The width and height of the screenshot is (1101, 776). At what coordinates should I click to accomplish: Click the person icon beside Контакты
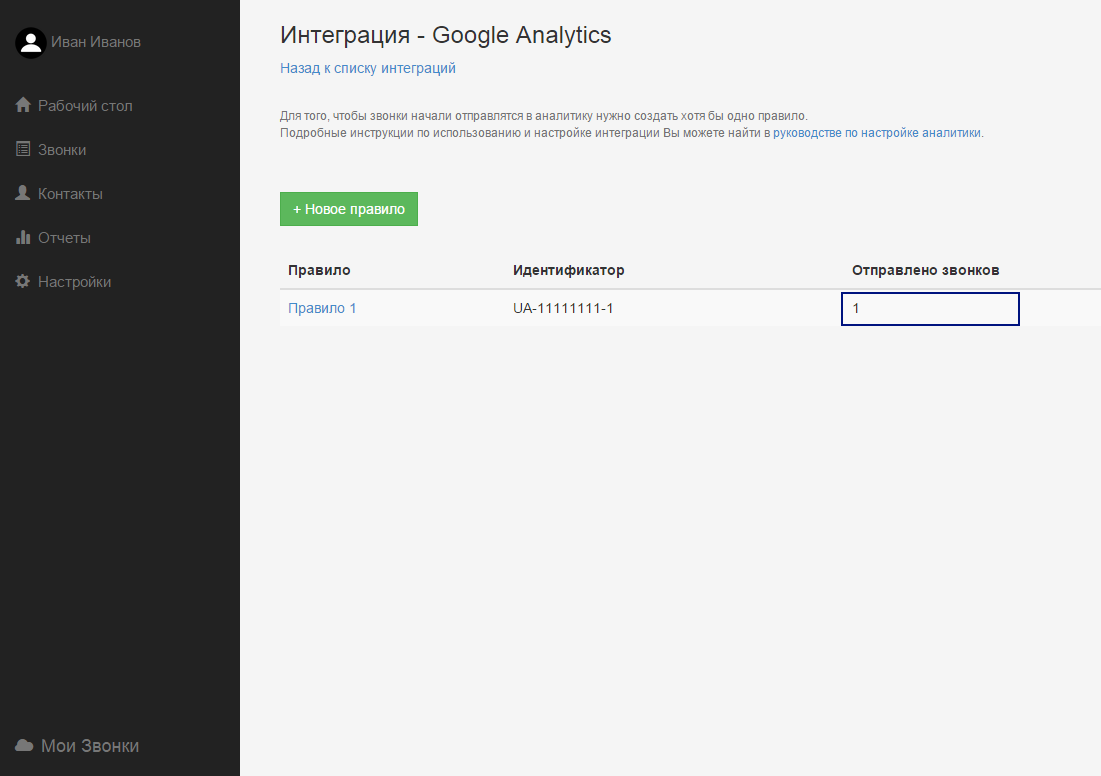22,192
